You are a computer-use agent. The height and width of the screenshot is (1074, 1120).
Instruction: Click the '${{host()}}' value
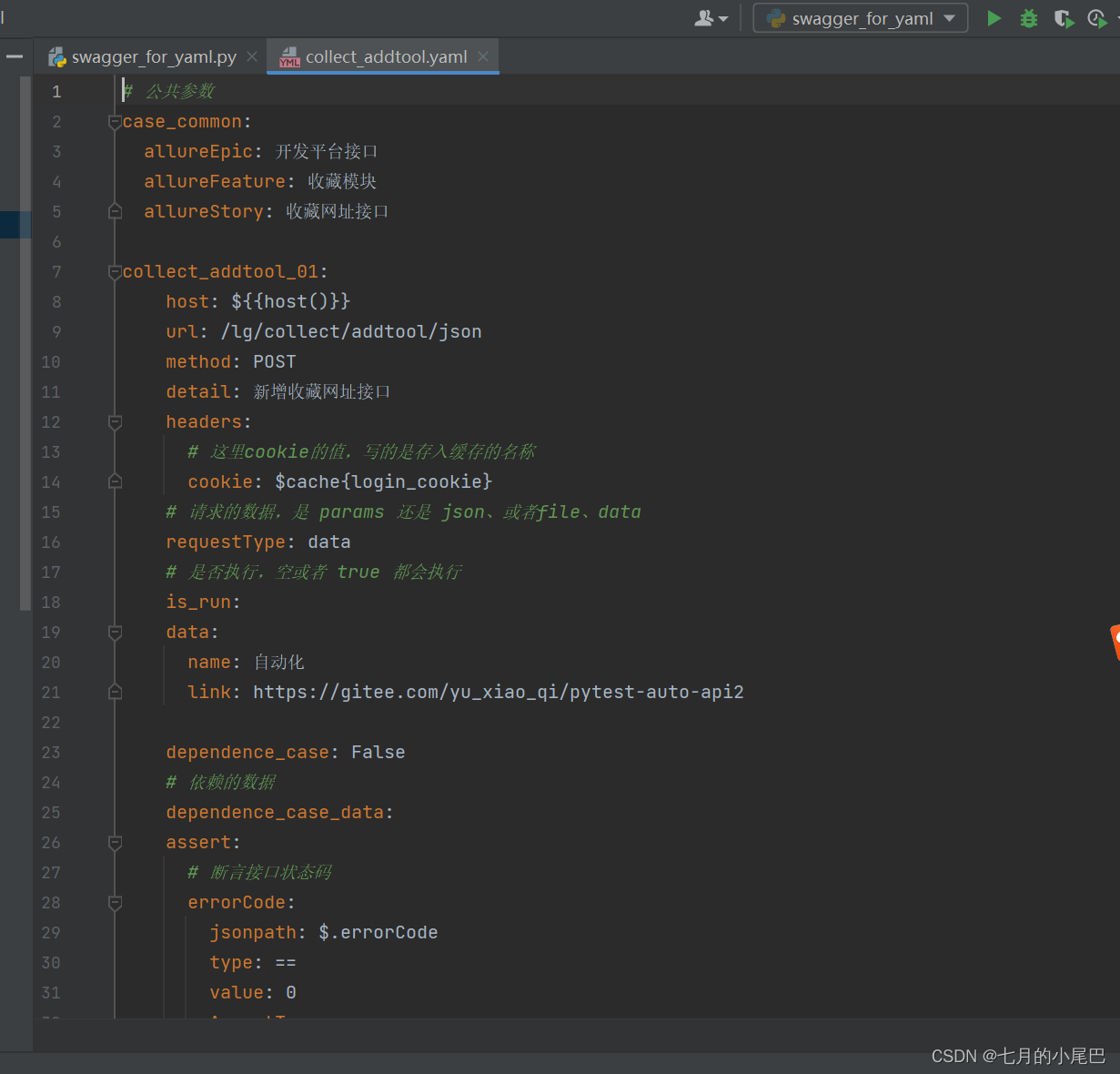pos(291,302)
